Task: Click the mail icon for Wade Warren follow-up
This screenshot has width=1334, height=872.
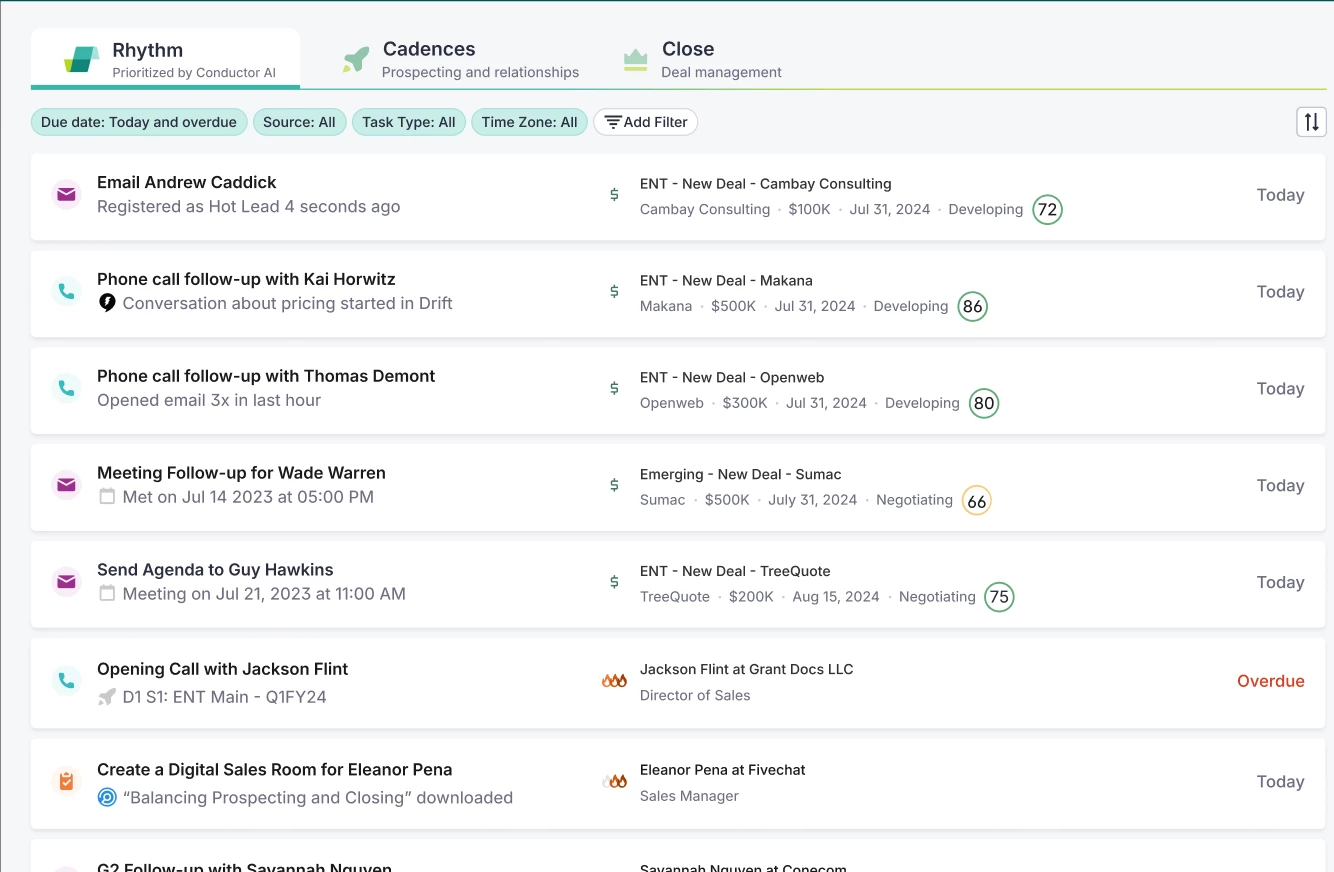Action: coord(66,485)
